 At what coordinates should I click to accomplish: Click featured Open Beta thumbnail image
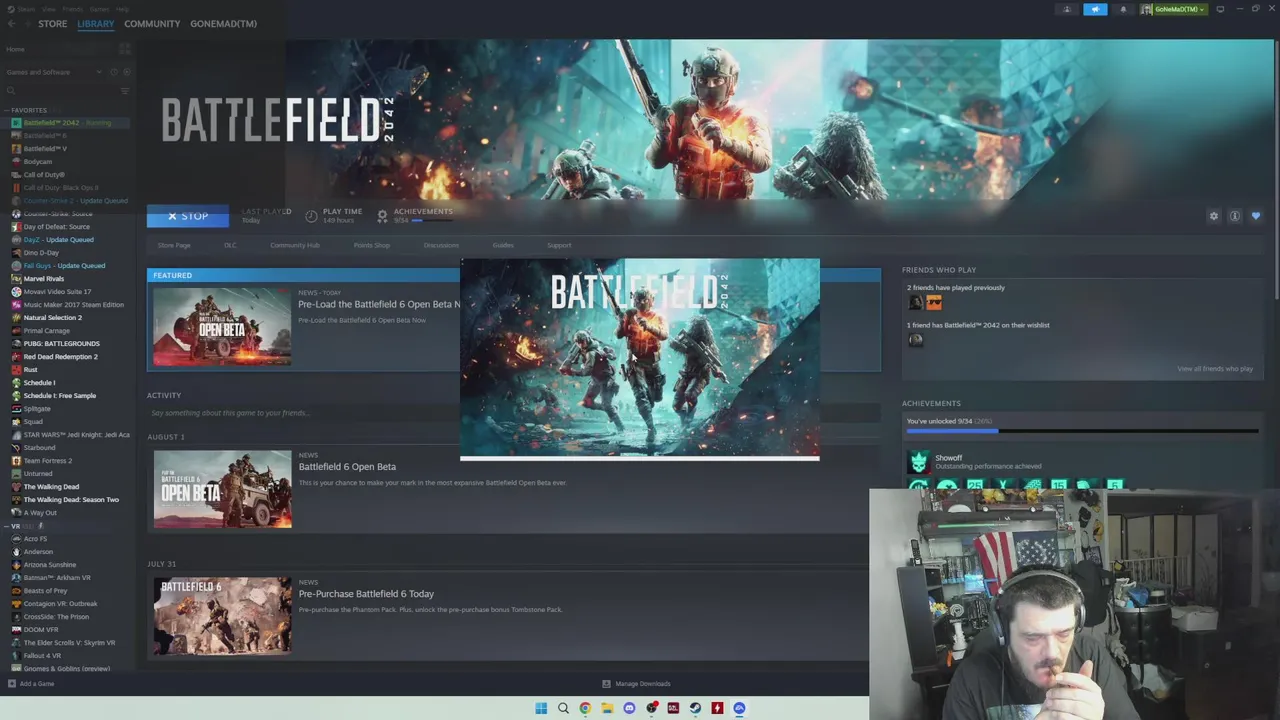tap(222, 327)
